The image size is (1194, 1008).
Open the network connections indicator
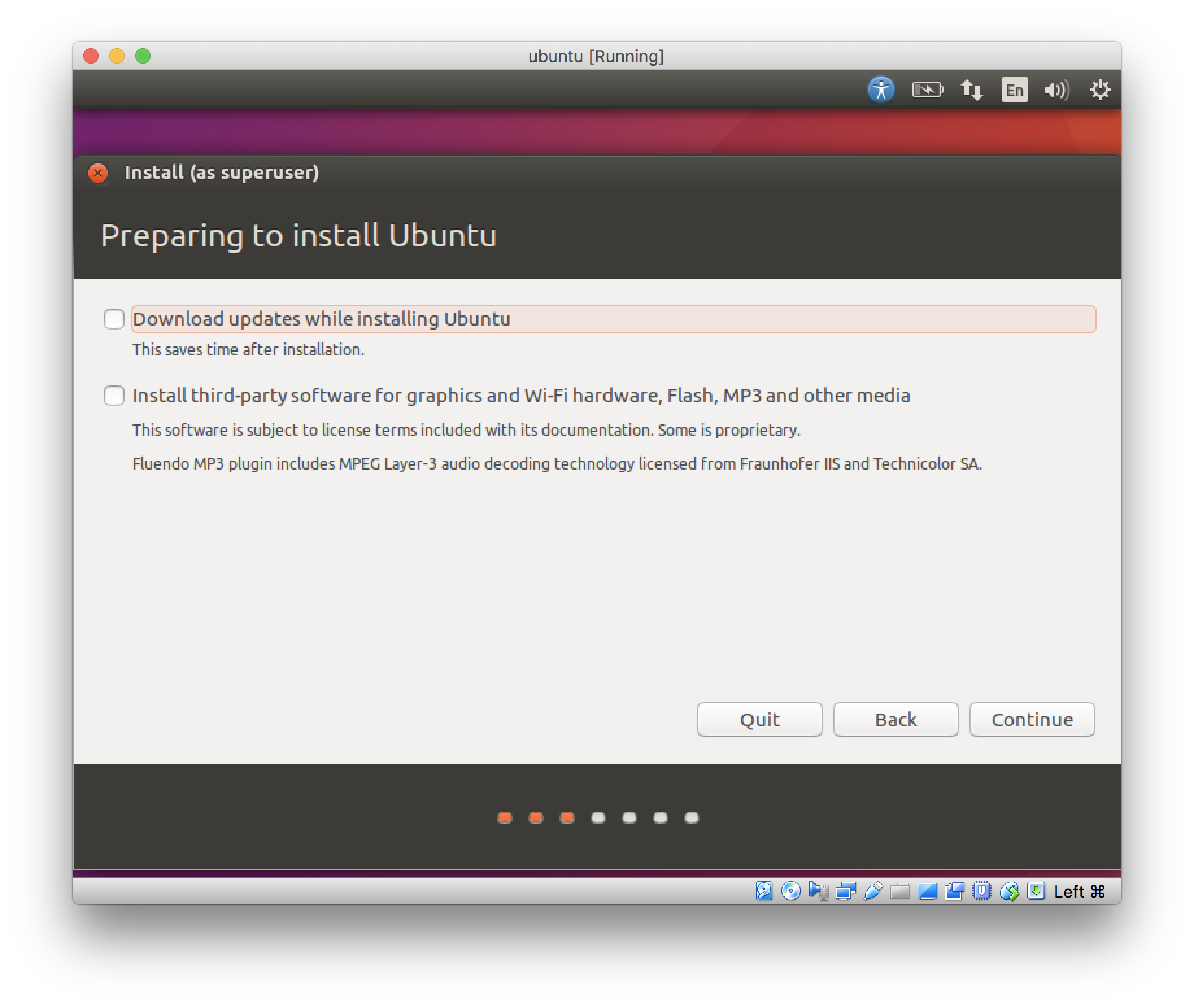971,90
